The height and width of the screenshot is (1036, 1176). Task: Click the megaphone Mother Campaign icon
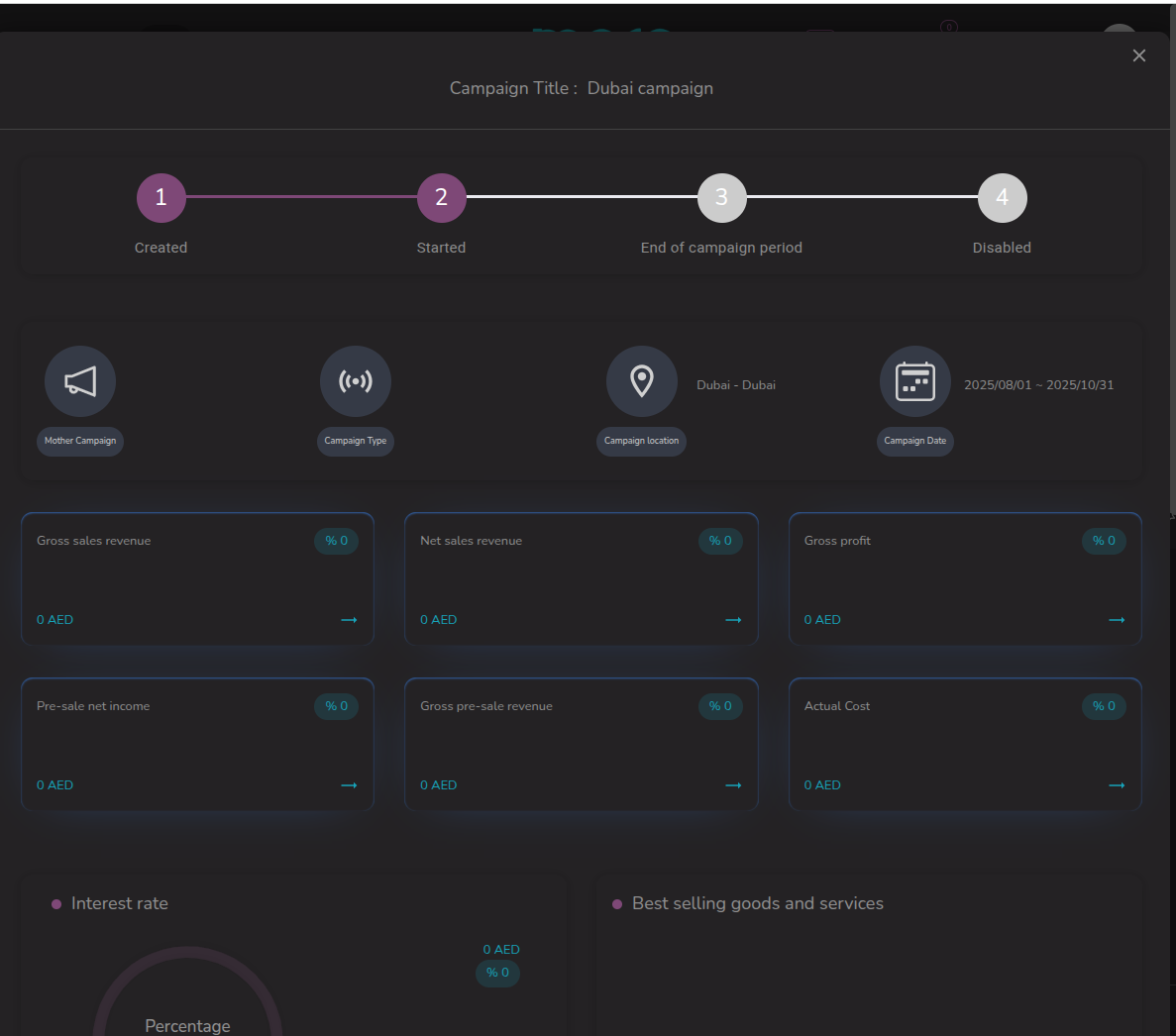[x=80, y=381]
